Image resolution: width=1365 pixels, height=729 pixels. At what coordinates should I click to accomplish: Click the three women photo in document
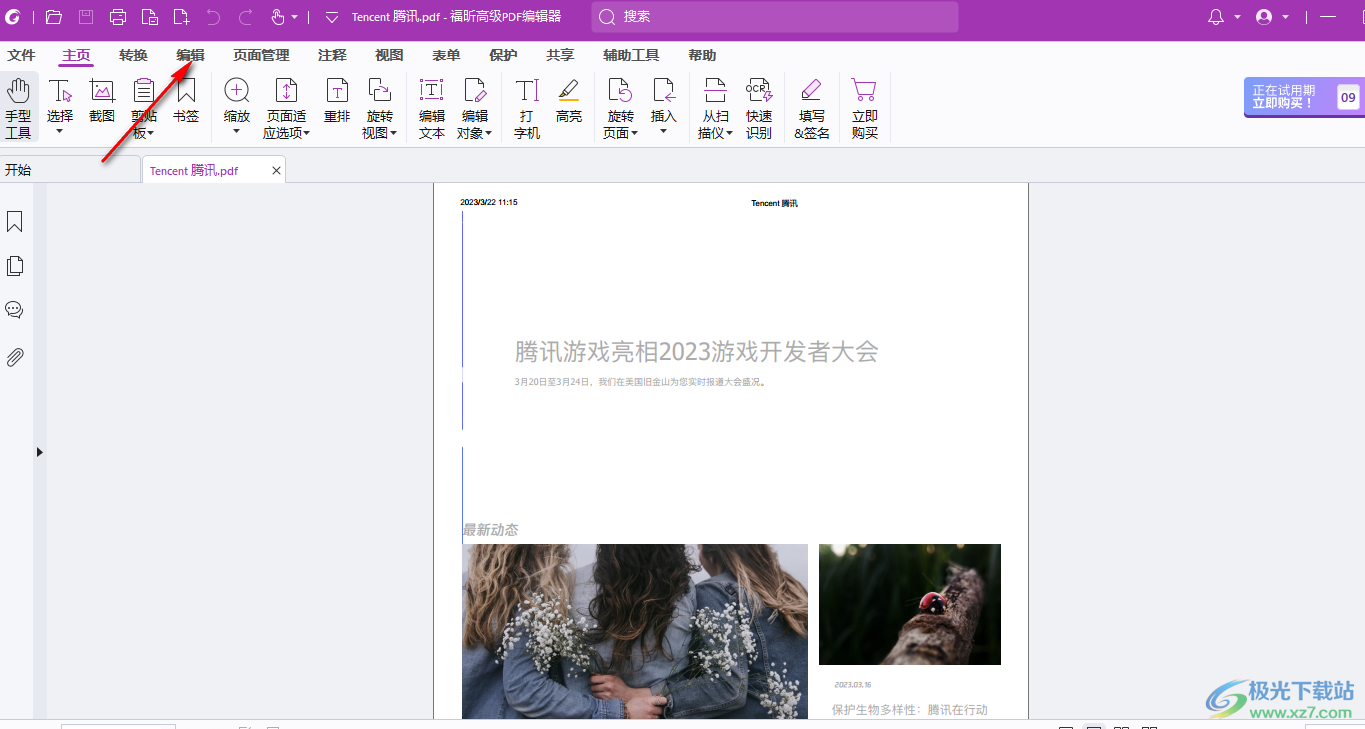[635, 631]
